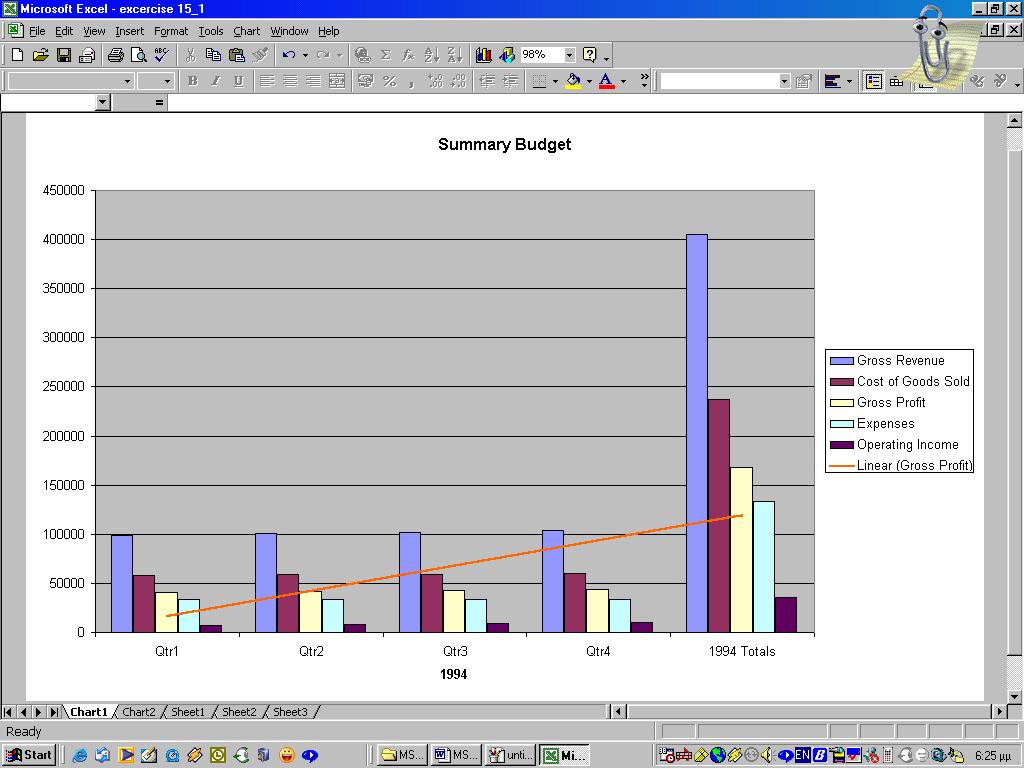Select the Cost of Goods Sold legend swatch
This screenshot has width=1024, height=768.
[842, 382]
